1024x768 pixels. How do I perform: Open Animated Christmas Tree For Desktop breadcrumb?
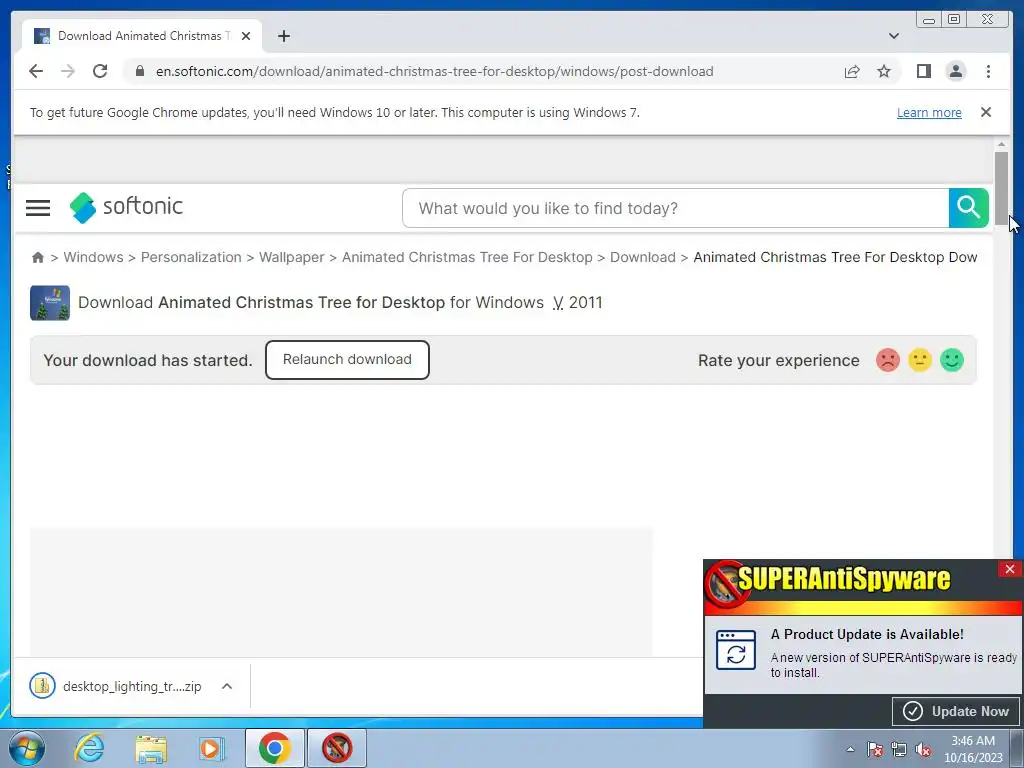467,257
